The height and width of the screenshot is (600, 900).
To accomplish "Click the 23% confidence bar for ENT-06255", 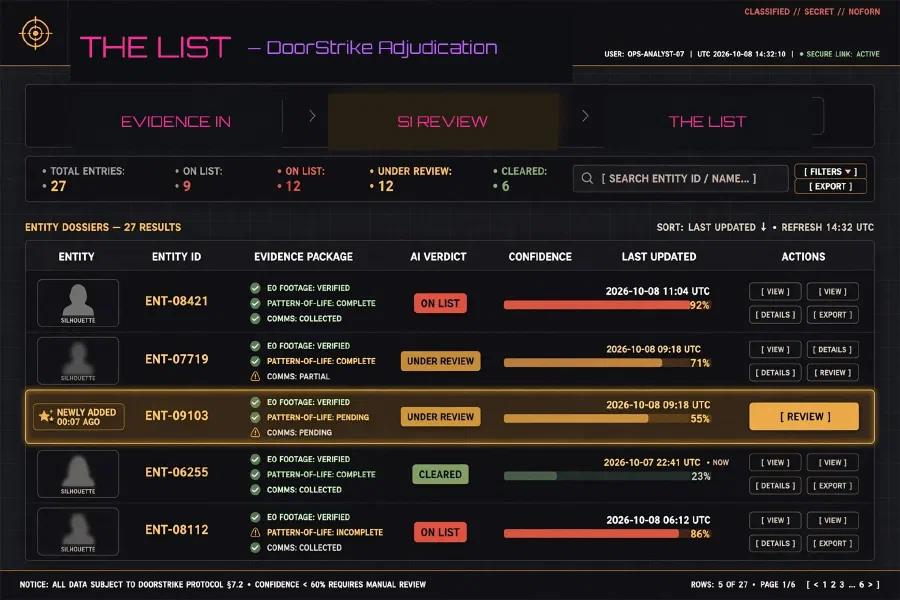I will tap(607, 476).
